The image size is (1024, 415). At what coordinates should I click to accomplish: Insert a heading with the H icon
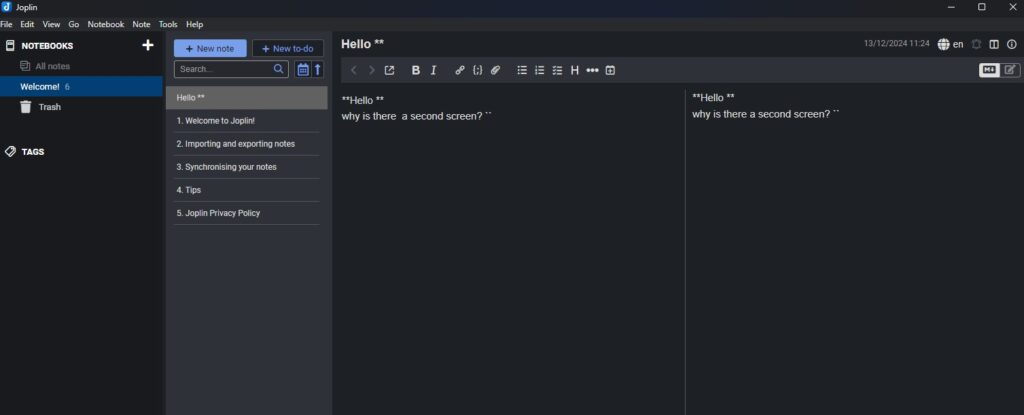click(x=575, y=70)
